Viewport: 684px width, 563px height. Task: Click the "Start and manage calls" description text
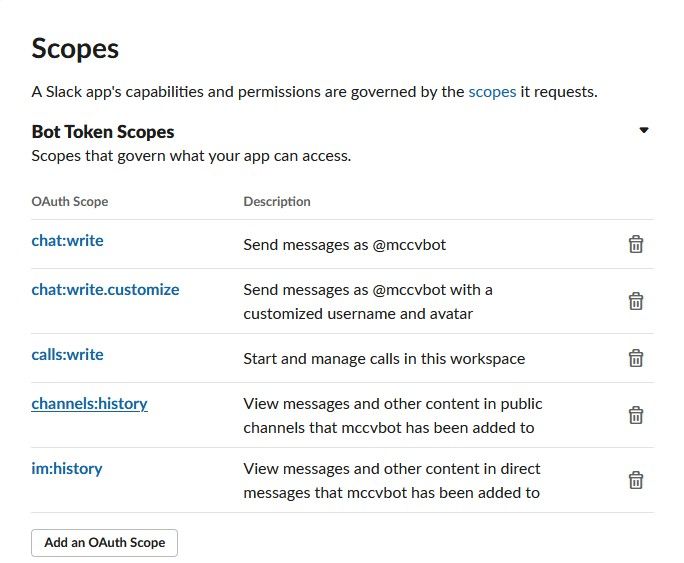point(384,358)
